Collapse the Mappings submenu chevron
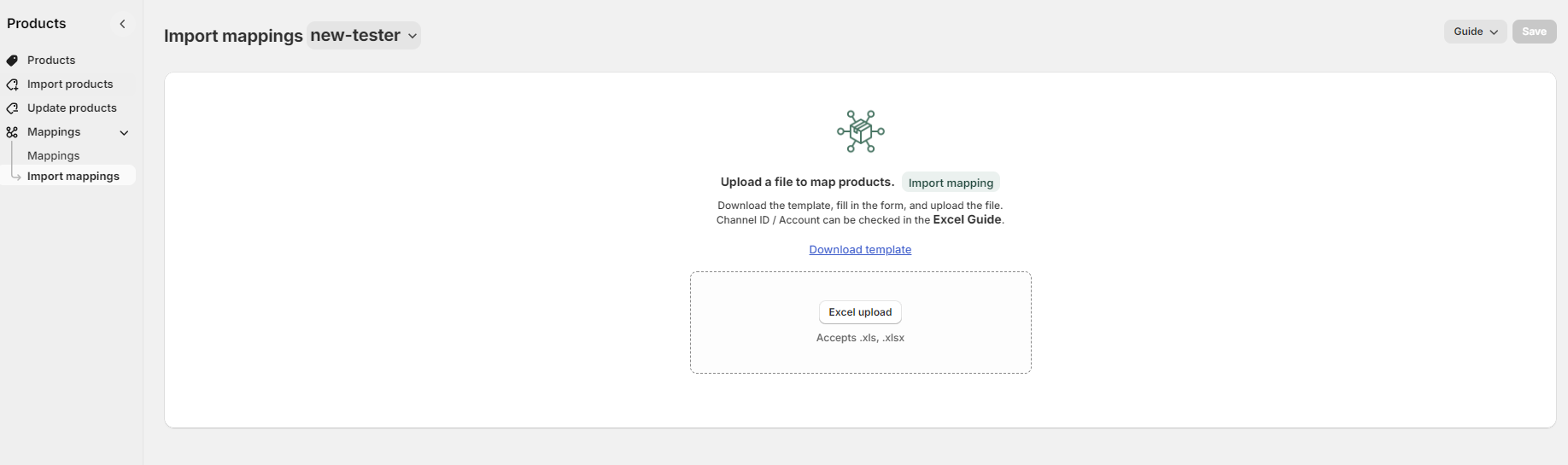Screen dimensions: 1568x465 tap(124, 132)
